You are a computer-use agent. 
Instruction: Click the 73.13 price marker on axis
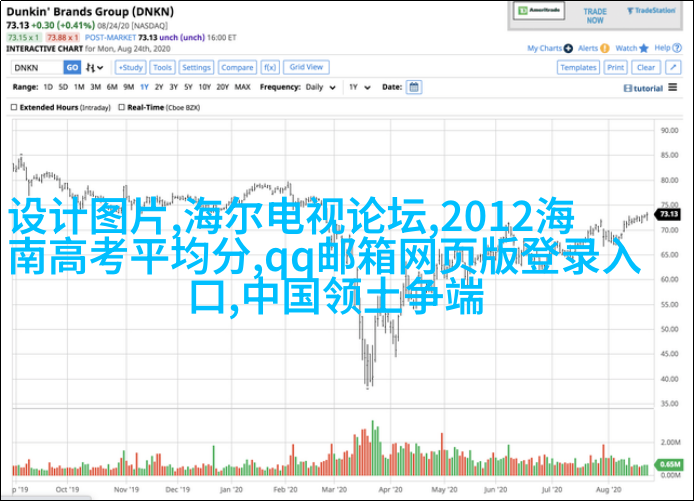click(668, 214)
